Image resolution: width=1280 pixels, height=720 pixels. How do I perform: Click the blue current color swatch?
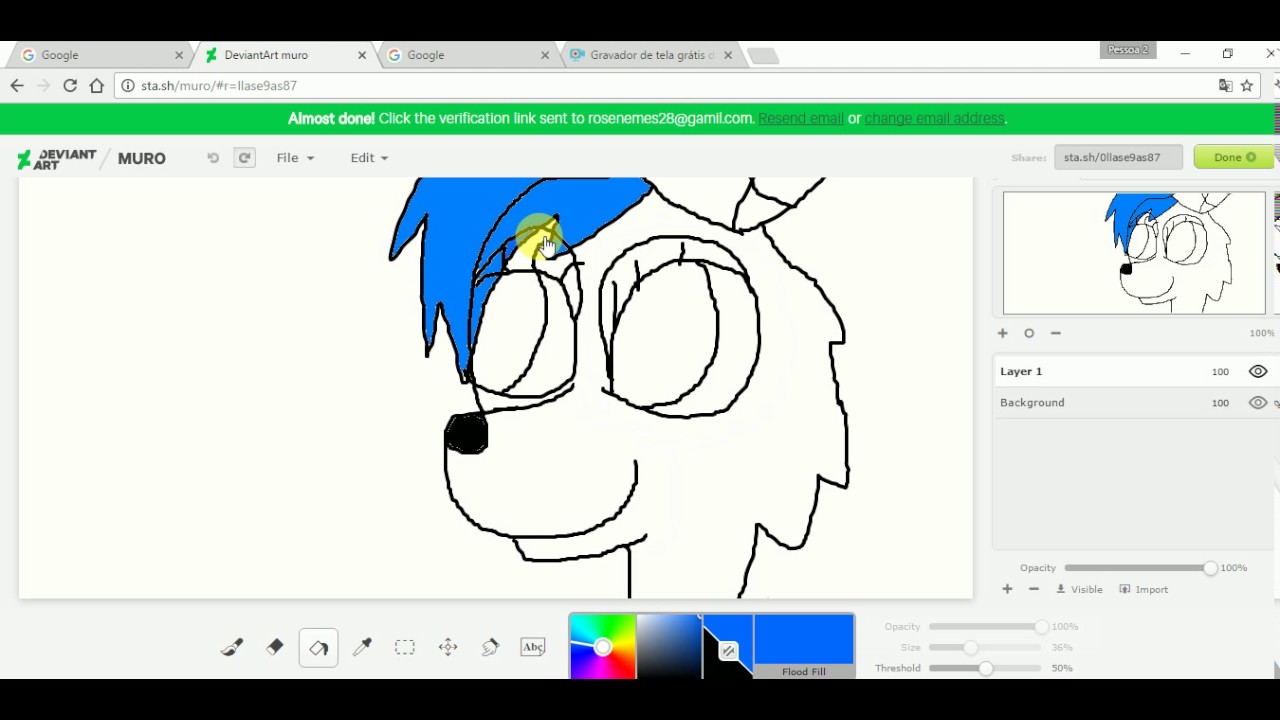[804, 639]
